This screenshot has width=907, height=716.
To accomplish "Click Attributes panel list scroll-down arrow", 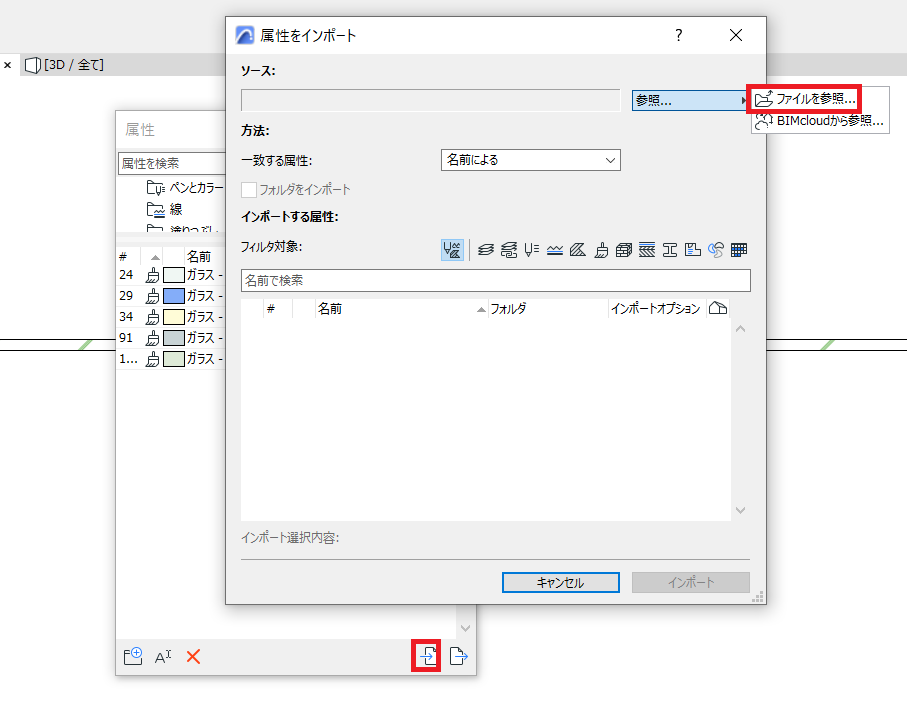I will coord(466,628).
